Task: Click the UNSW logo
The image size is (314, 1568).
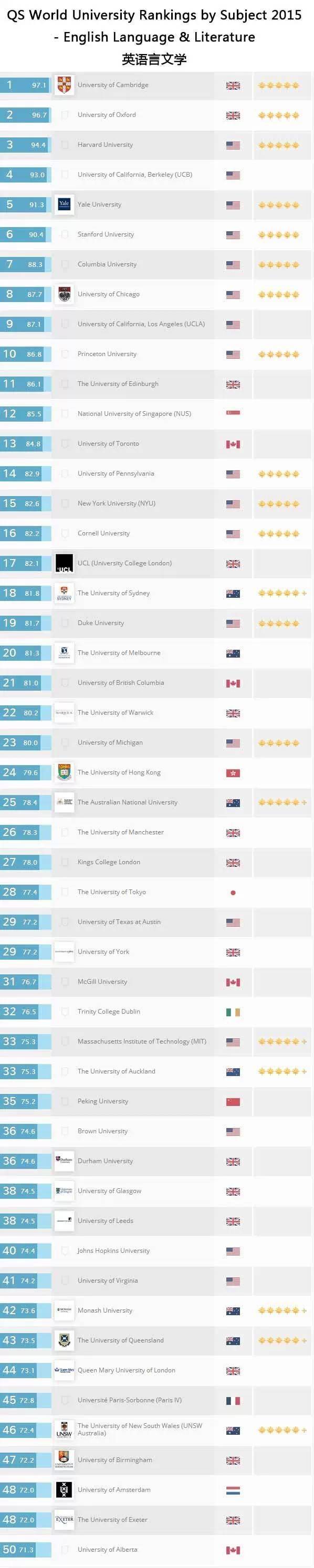Action: [x=64, y=1430]
